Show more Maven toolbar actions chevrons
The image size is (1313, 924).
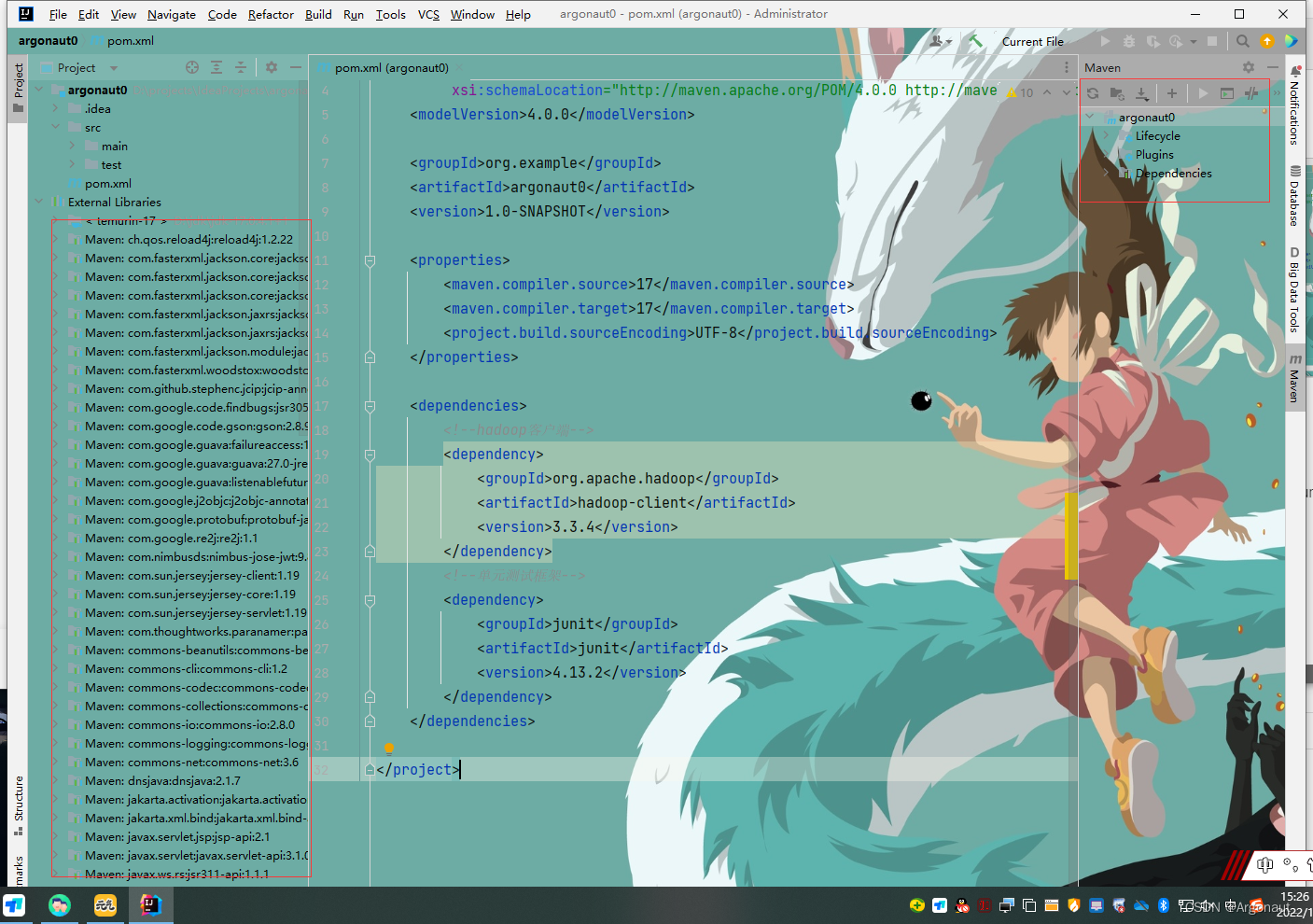coord(1276,93)
